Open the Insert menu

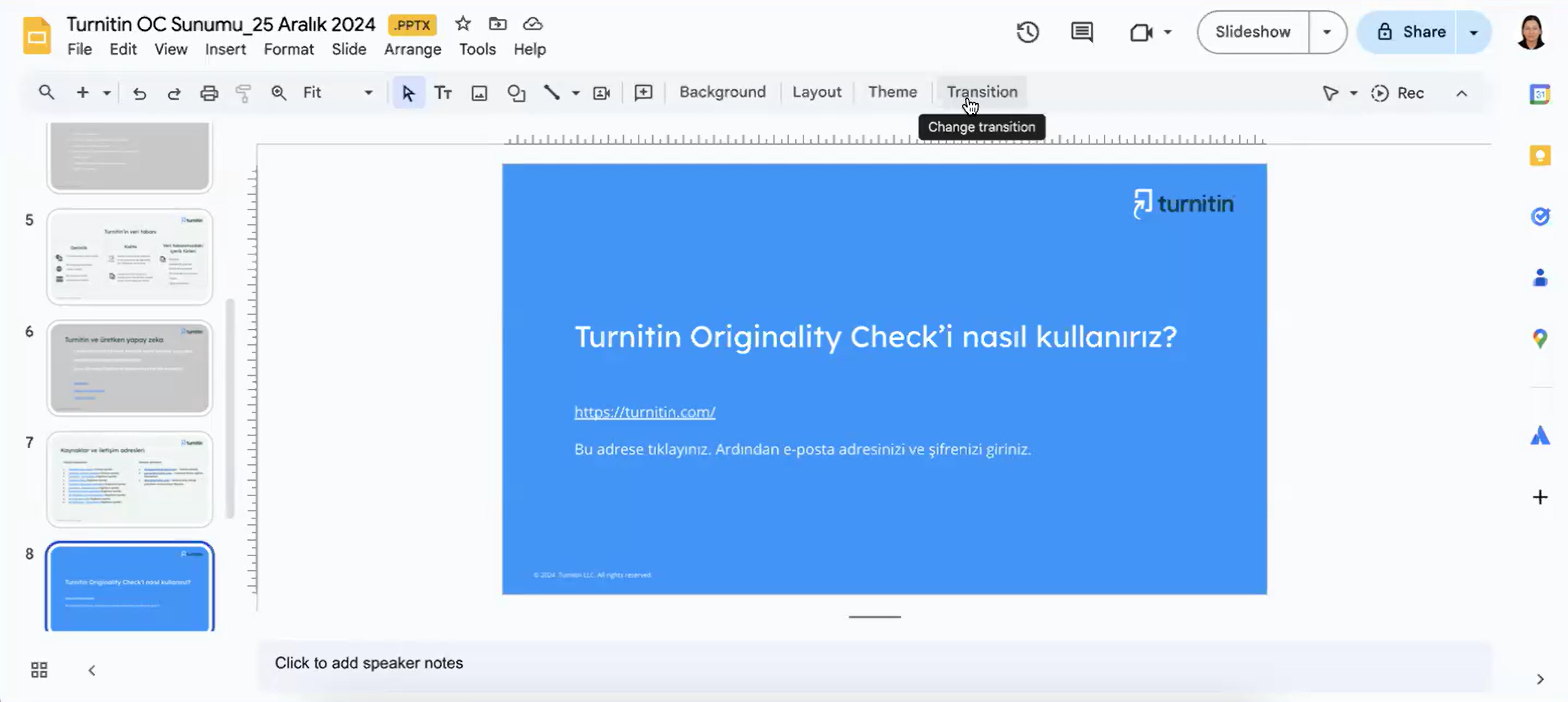225,49
